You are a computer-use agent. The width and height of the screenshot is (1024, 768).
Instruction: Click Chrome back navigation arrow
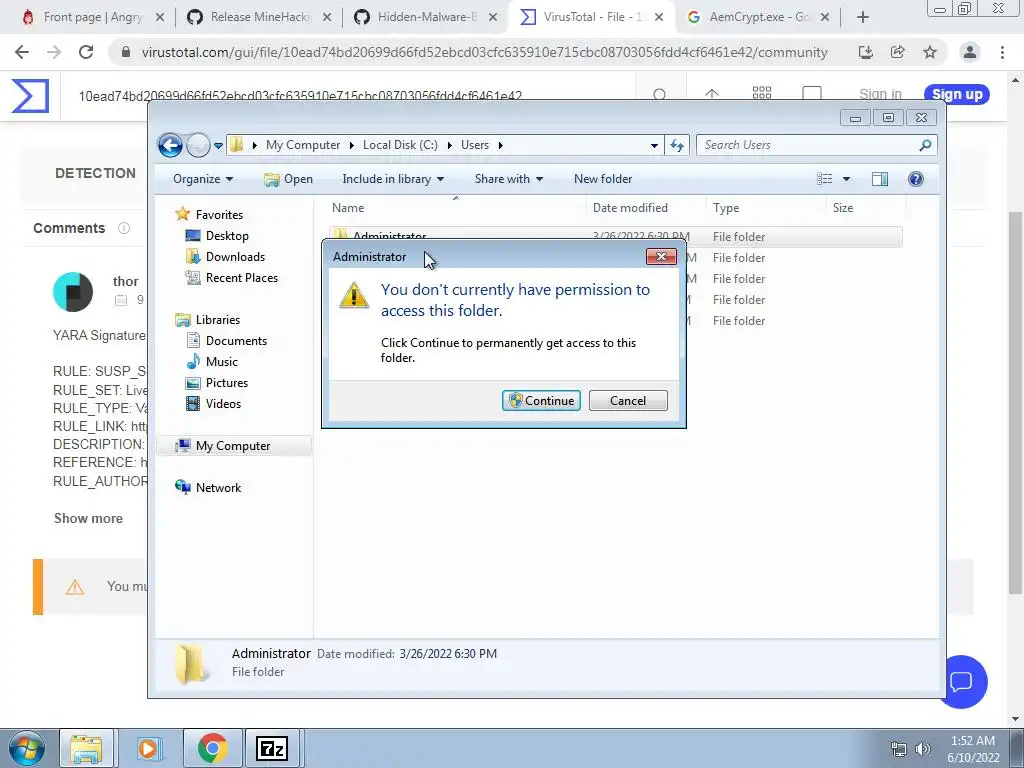[x=22, y=52]
